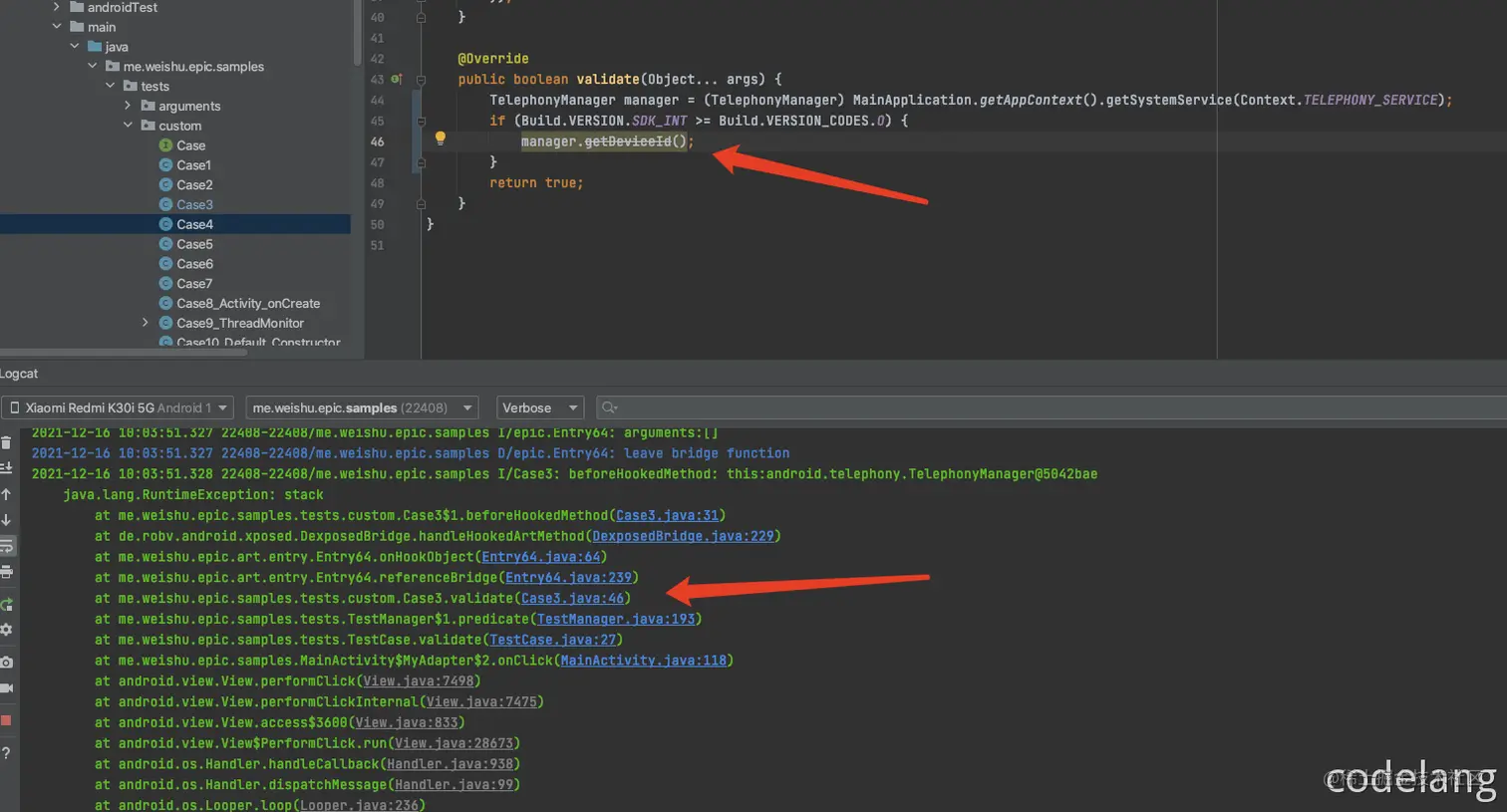This screenshot has width=1507, height=812.
Task: Open the TestManager.java:193 link
Action: click(616, 620)
